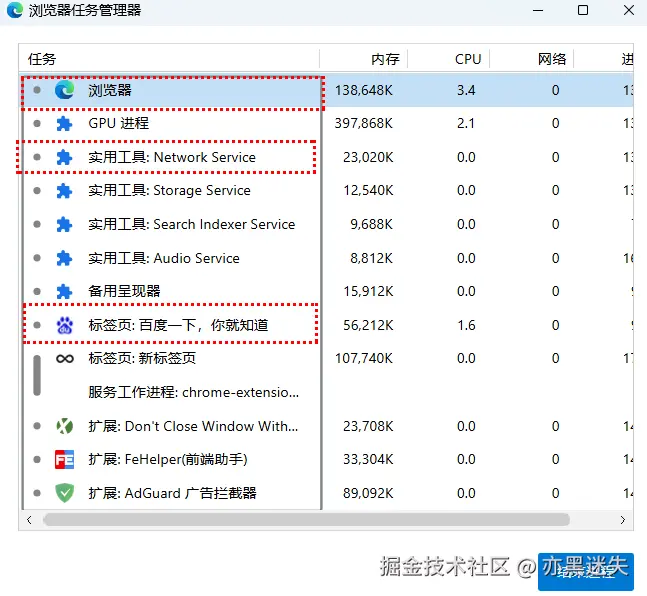Image resolution: width=647 pixels, height=596 pixels.
Task: Click the 23,020K memory value
Action: tap(368, 157)
